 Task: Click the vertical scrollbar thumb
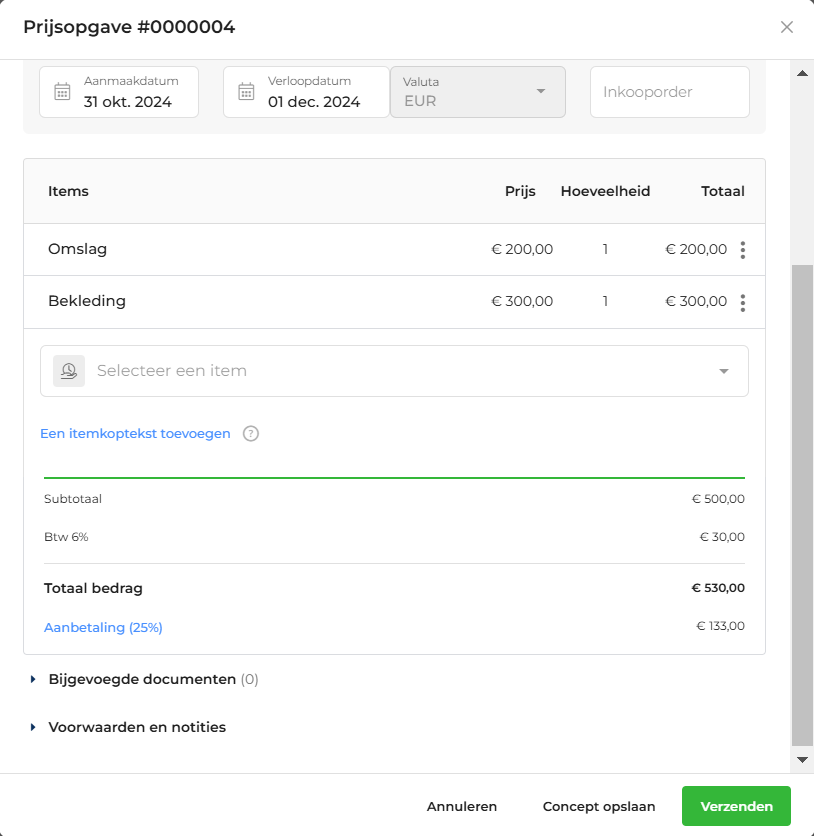[802, 505]
